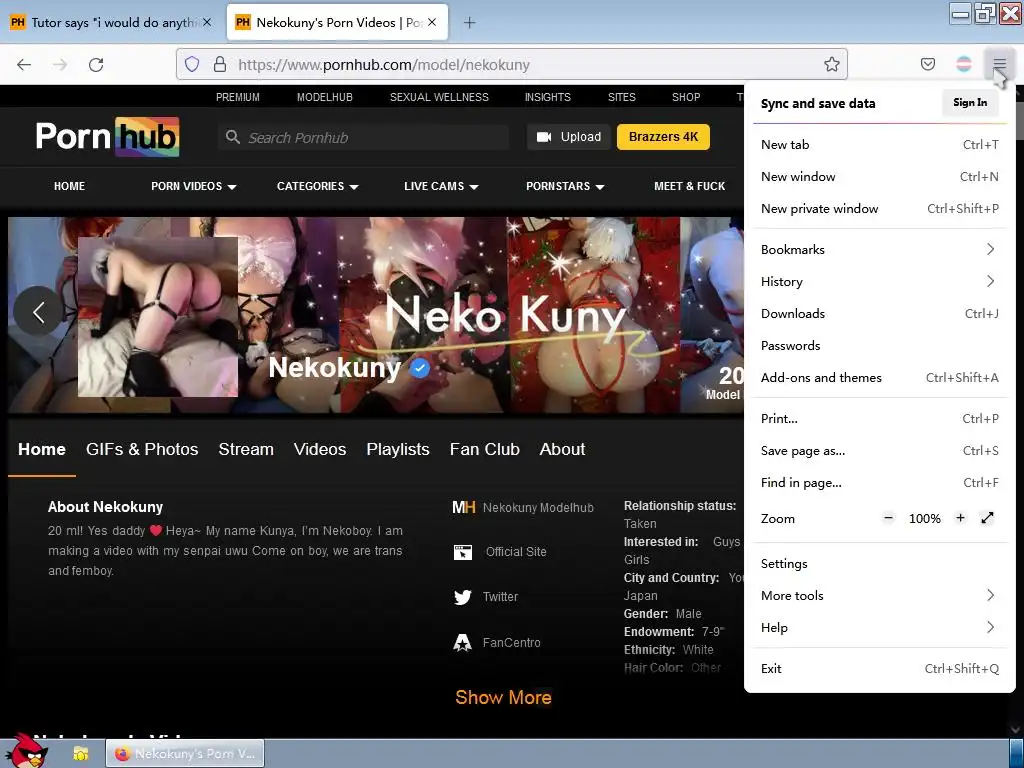Viewport: 1024px width, 768px height.
Task: Open Firefox Settings
Action: tap(880, 564)
